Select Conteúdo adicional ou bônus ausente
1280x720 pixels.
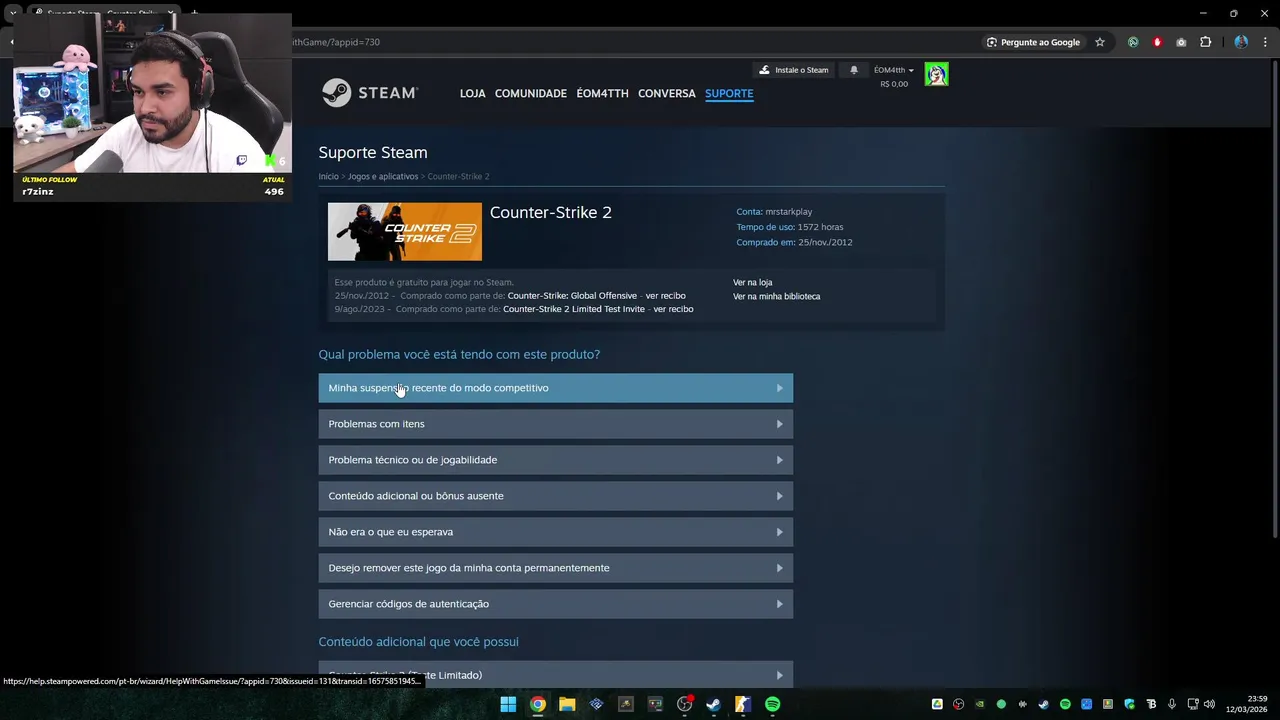(555, 496)
